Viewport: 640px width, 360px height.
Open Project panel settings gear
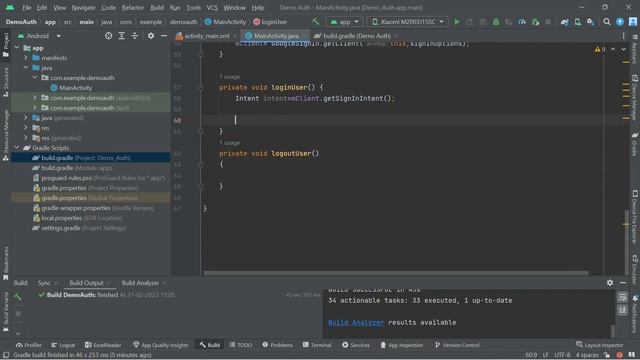(151, 36)
